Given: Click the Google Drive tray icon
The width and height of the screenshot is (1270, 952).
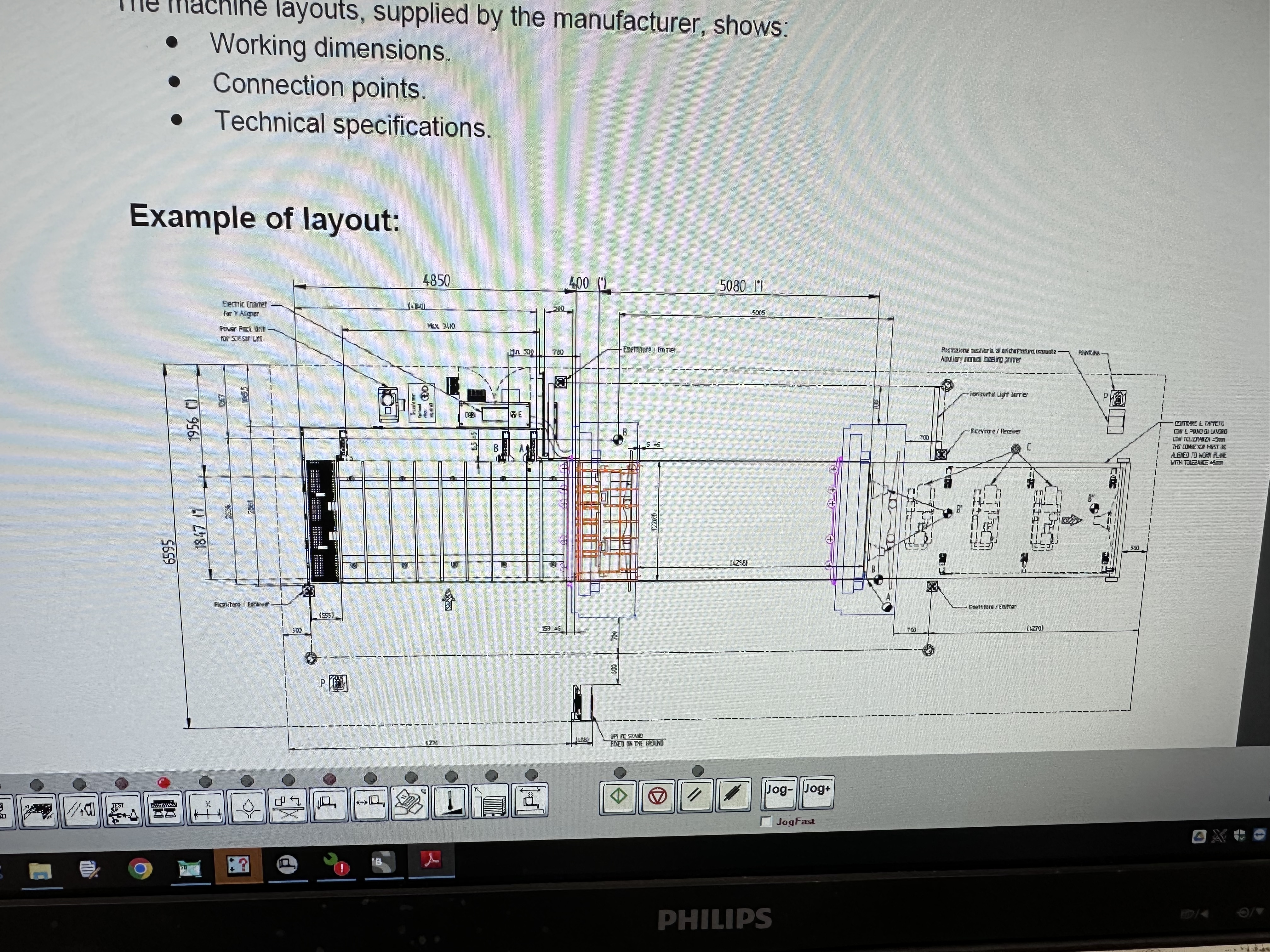Looking at the screenshot, I should [1198, 836].
